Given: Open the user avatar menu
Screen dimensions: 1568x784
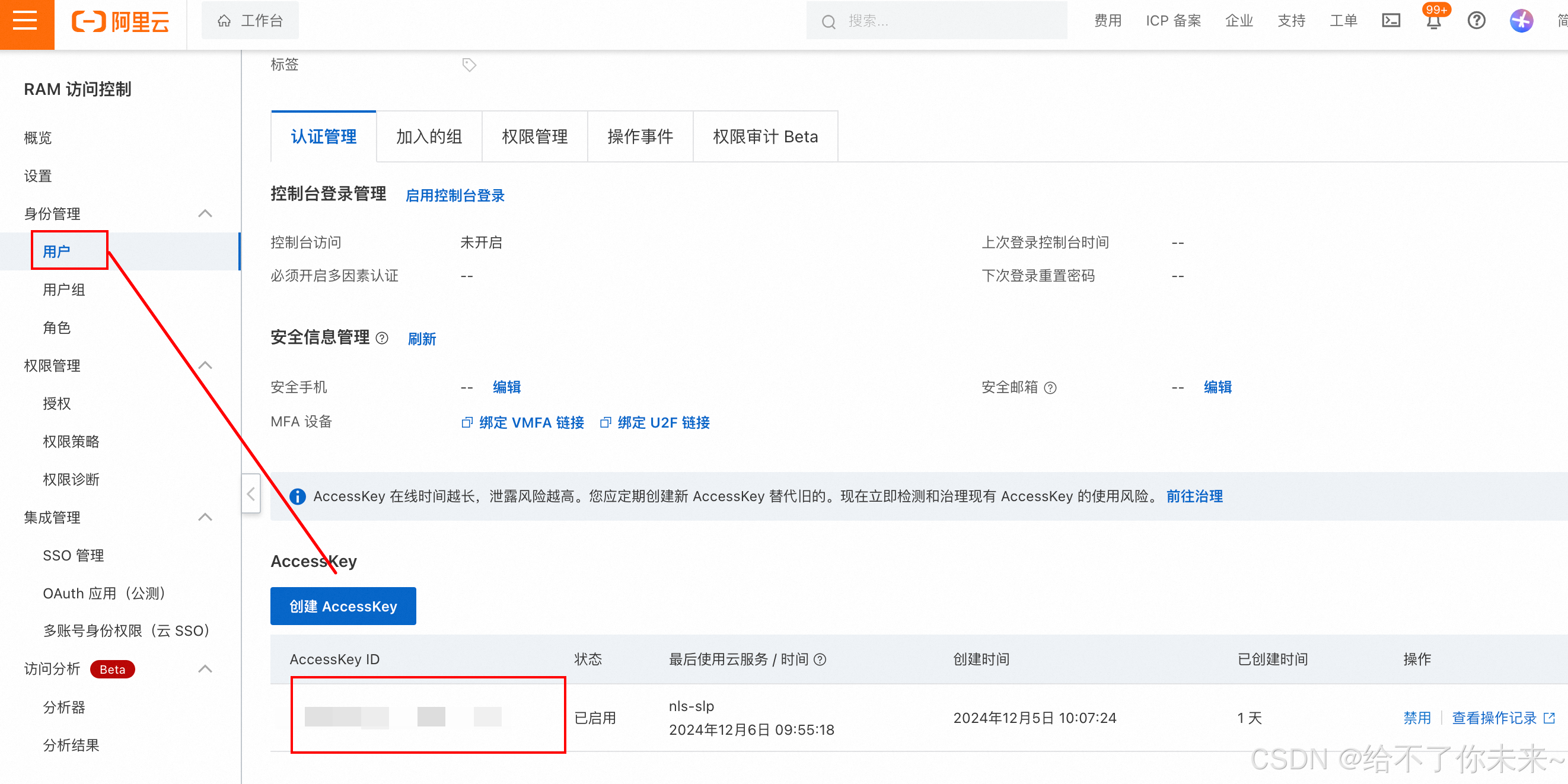Looking at the screenshot, I should click(x=1521, y=21).
